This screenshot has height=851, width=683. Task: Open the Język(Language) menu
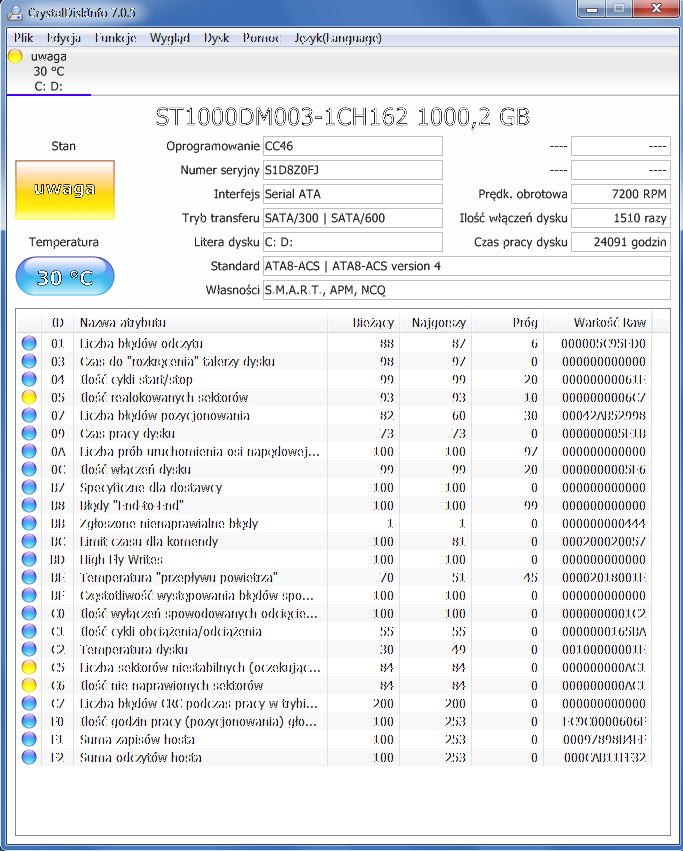click(338, 38)
